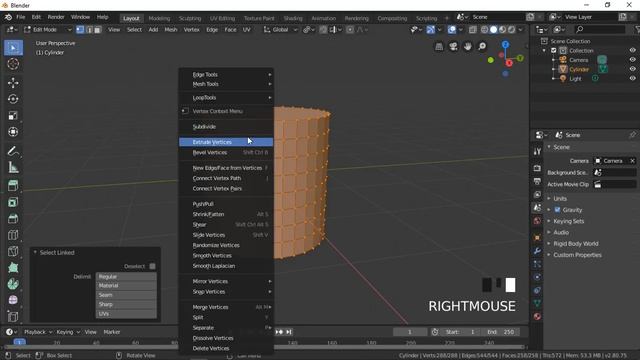
Task: Open the Edit Mode dropdown
Action: pos(47,30)
